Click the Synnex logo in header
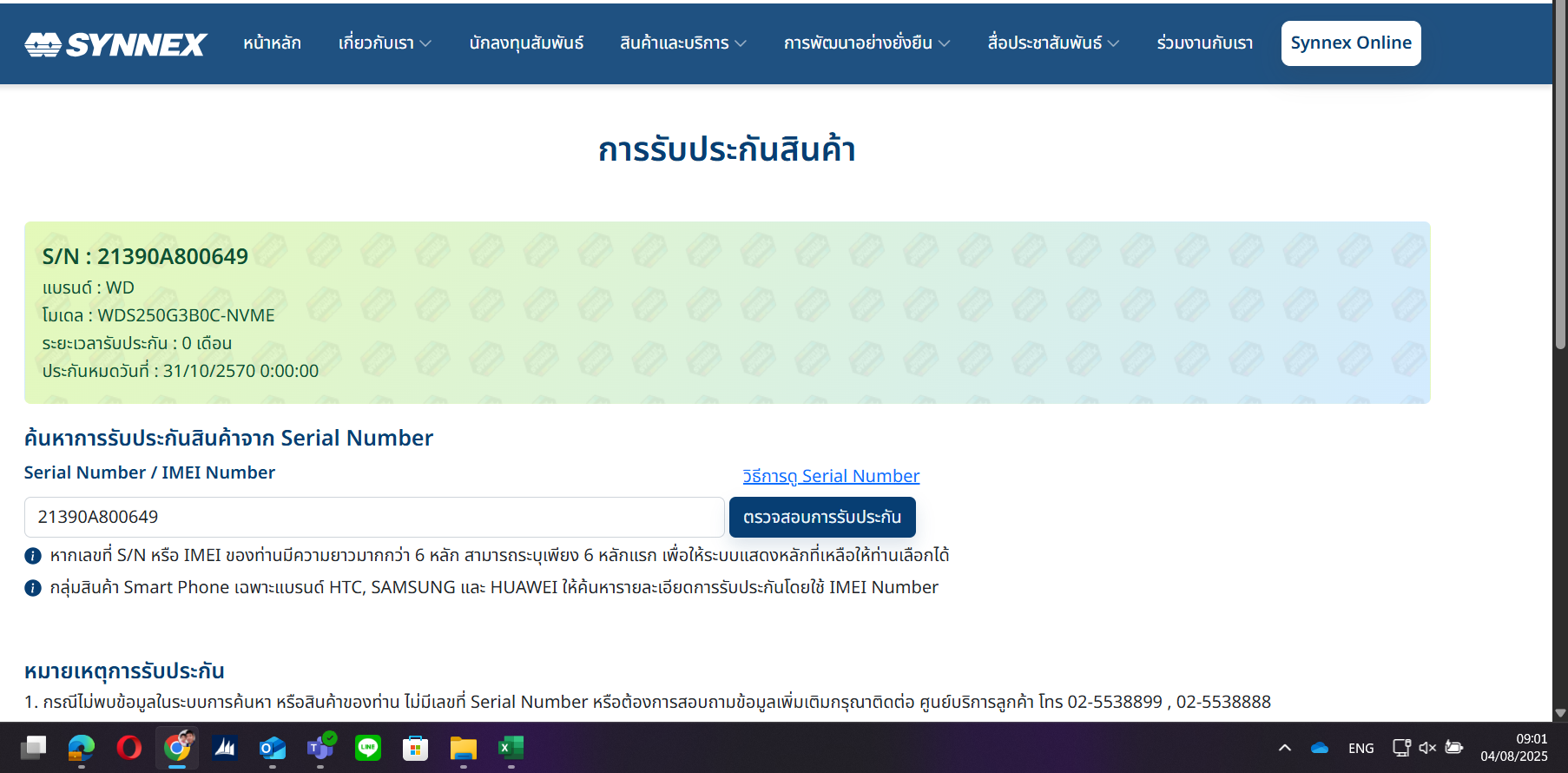Viewport: 1568px width, 773px height. [115, 44]
